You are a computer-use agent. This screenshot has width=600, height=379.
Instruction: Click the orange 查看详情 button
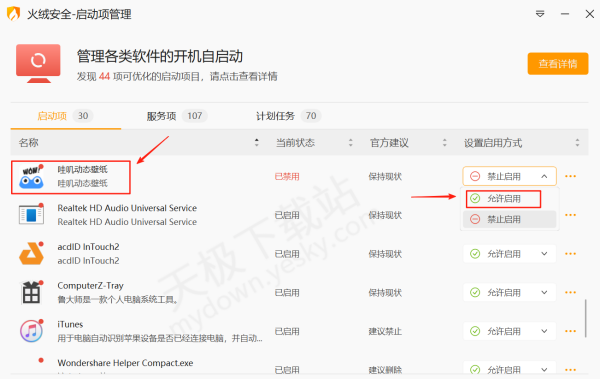coord(558,64)
